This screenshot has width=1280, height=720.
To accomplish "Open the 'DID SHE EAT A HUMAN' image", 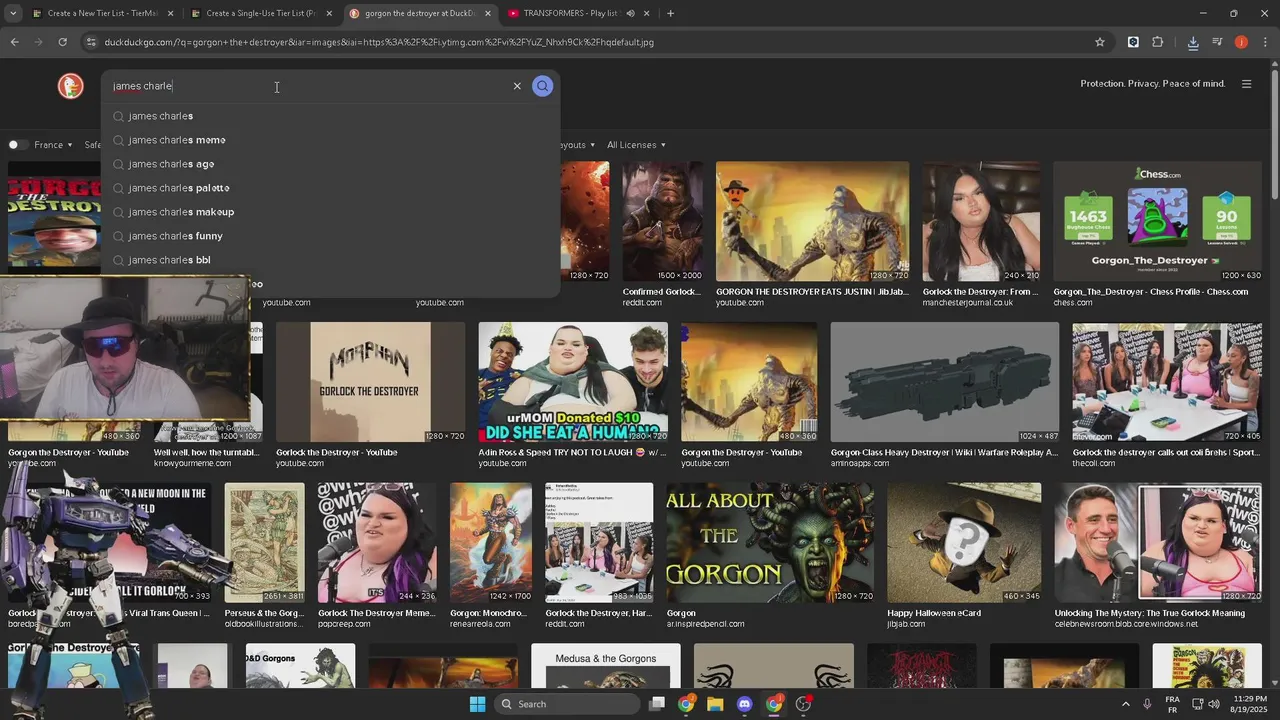I will [x=573, y=382].
